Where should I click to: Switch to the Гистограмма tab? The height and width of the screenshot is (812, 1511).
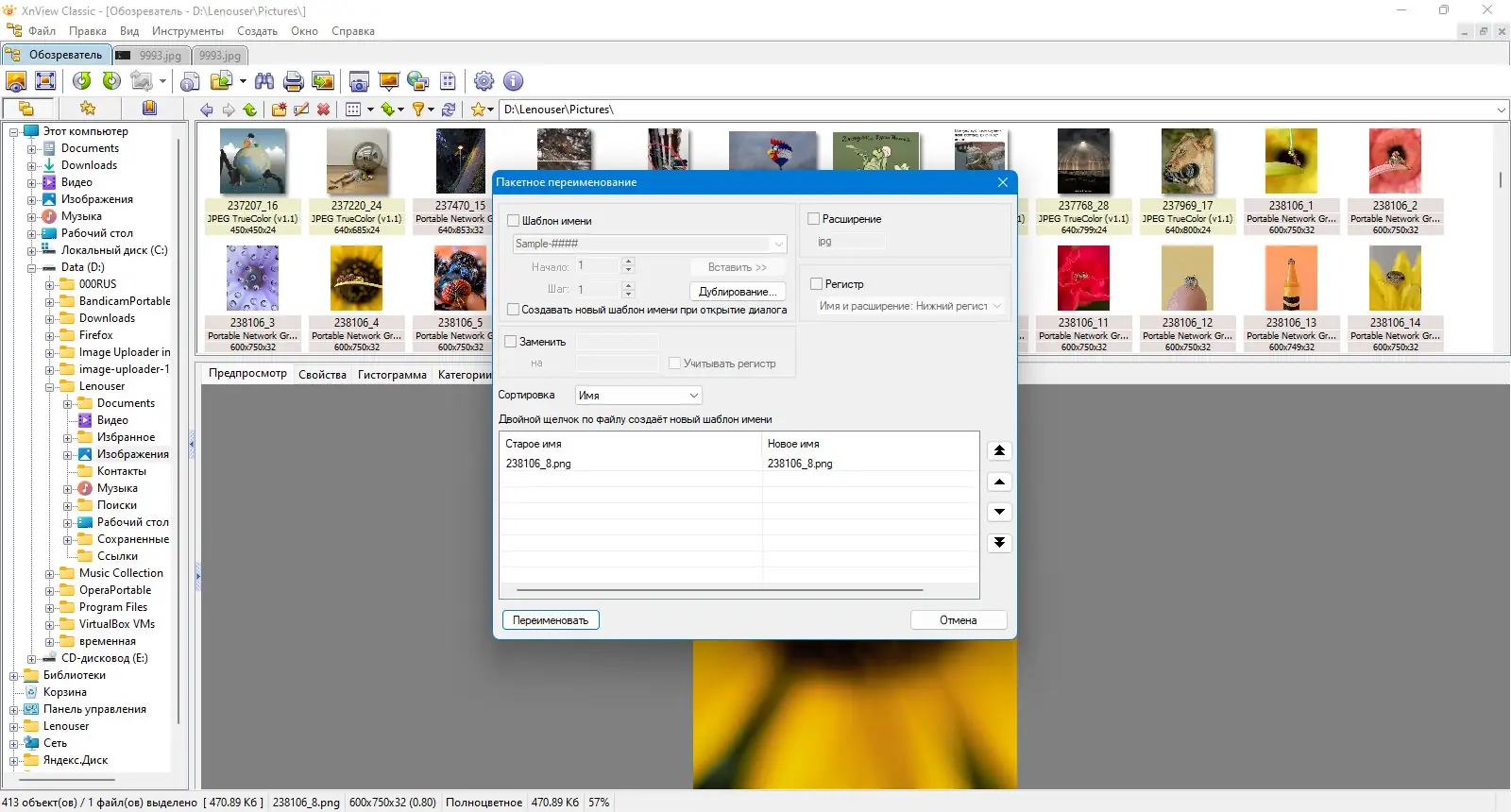392,375
